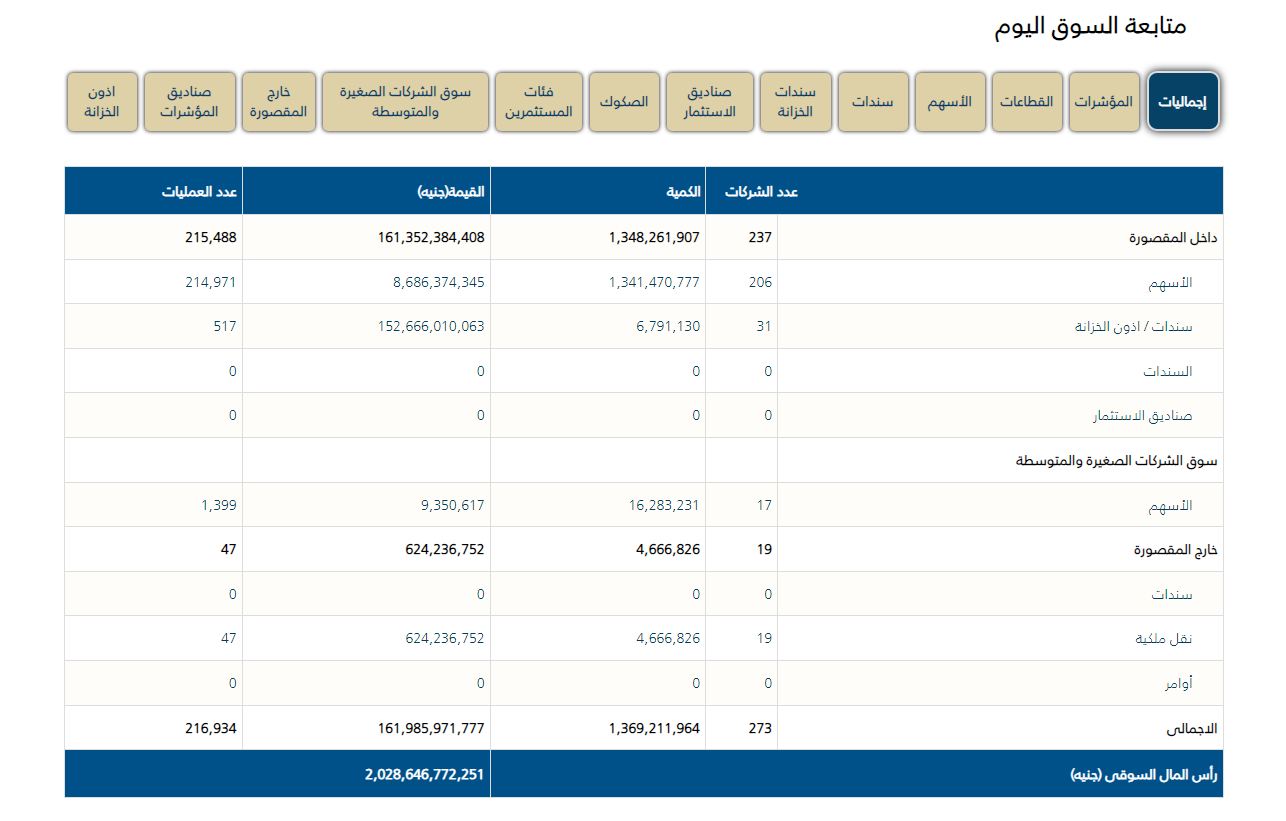Click the القيمة(جنيه) column header

coord(451,191)
